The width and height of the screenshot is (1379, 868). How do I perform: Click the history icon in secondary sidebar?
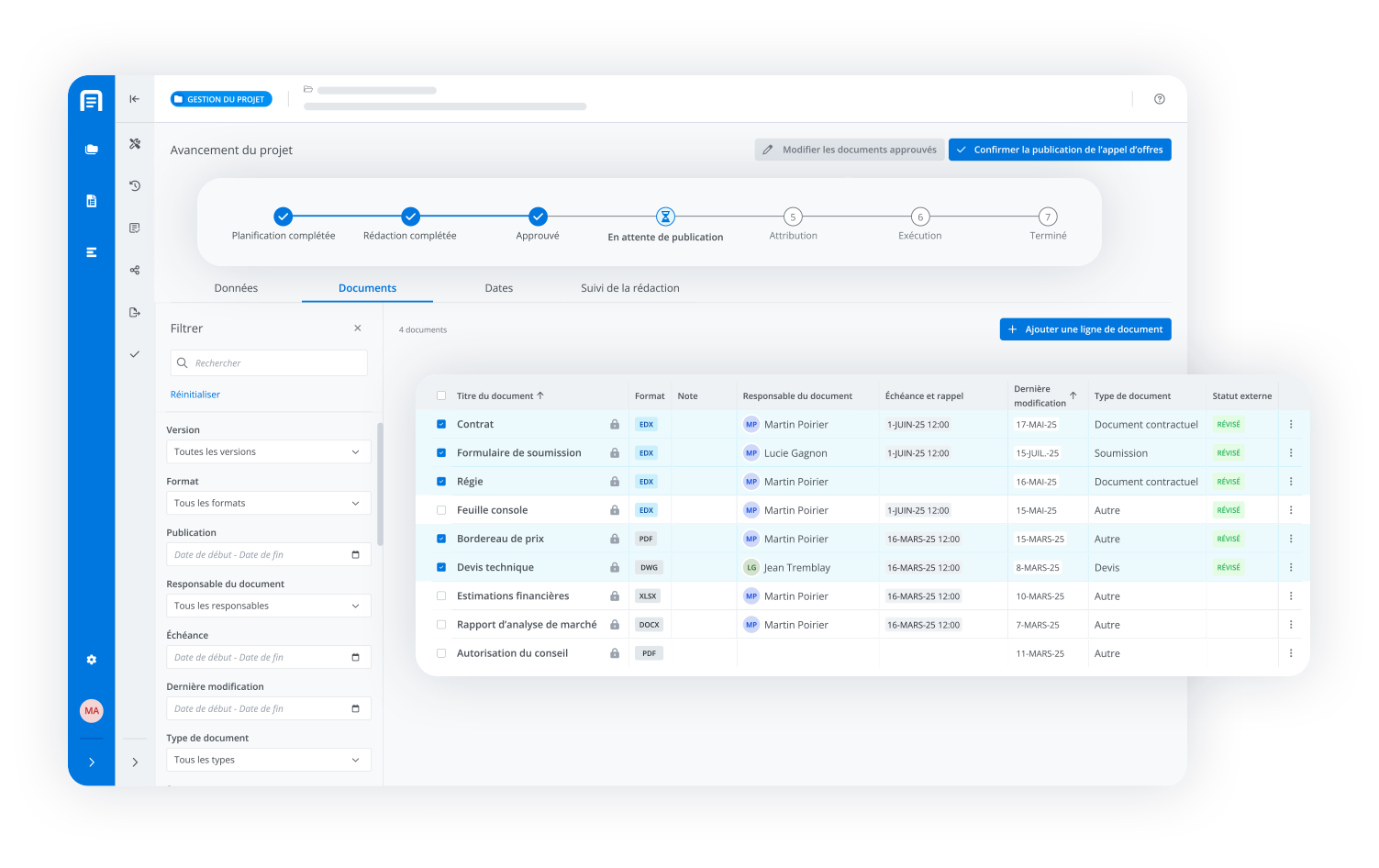tap(135, 185)
